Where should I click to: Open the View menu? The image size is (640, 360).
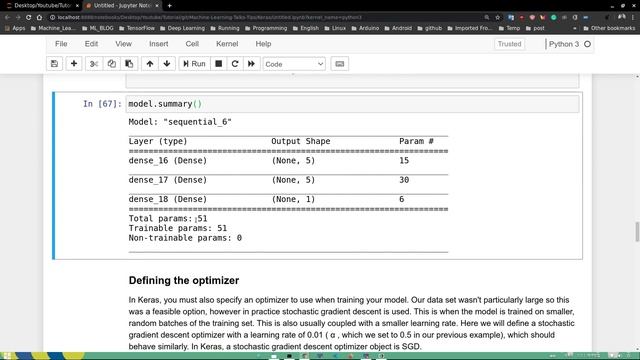click(123, 44)
